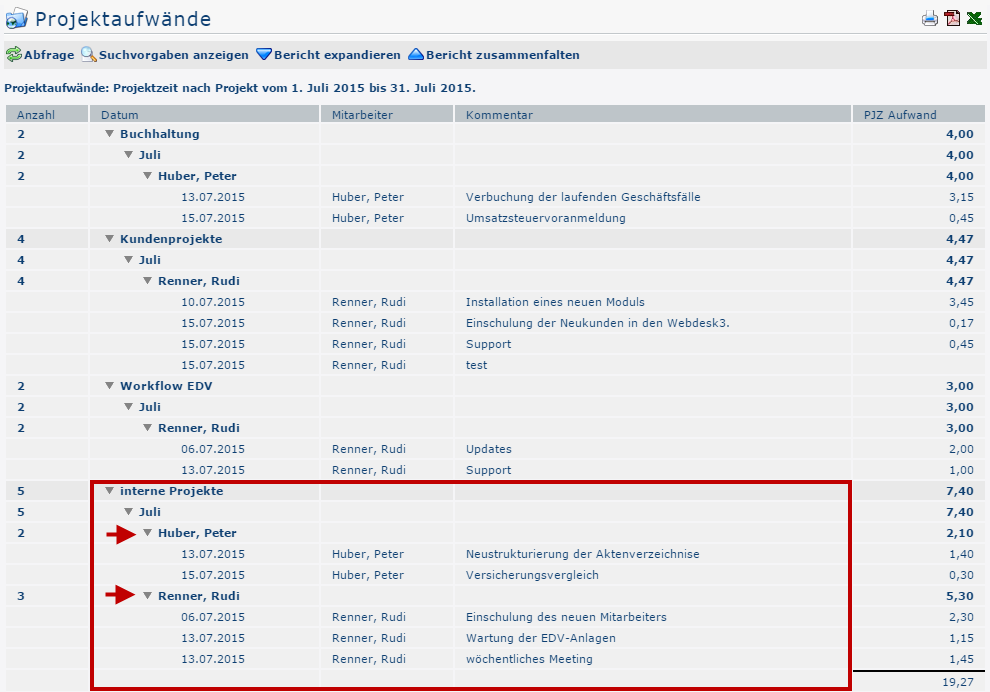This screenshot has width=990, height=692.
Task: Collapse Renner, Rudi under interne Projekte
Action: coord(148,596)
